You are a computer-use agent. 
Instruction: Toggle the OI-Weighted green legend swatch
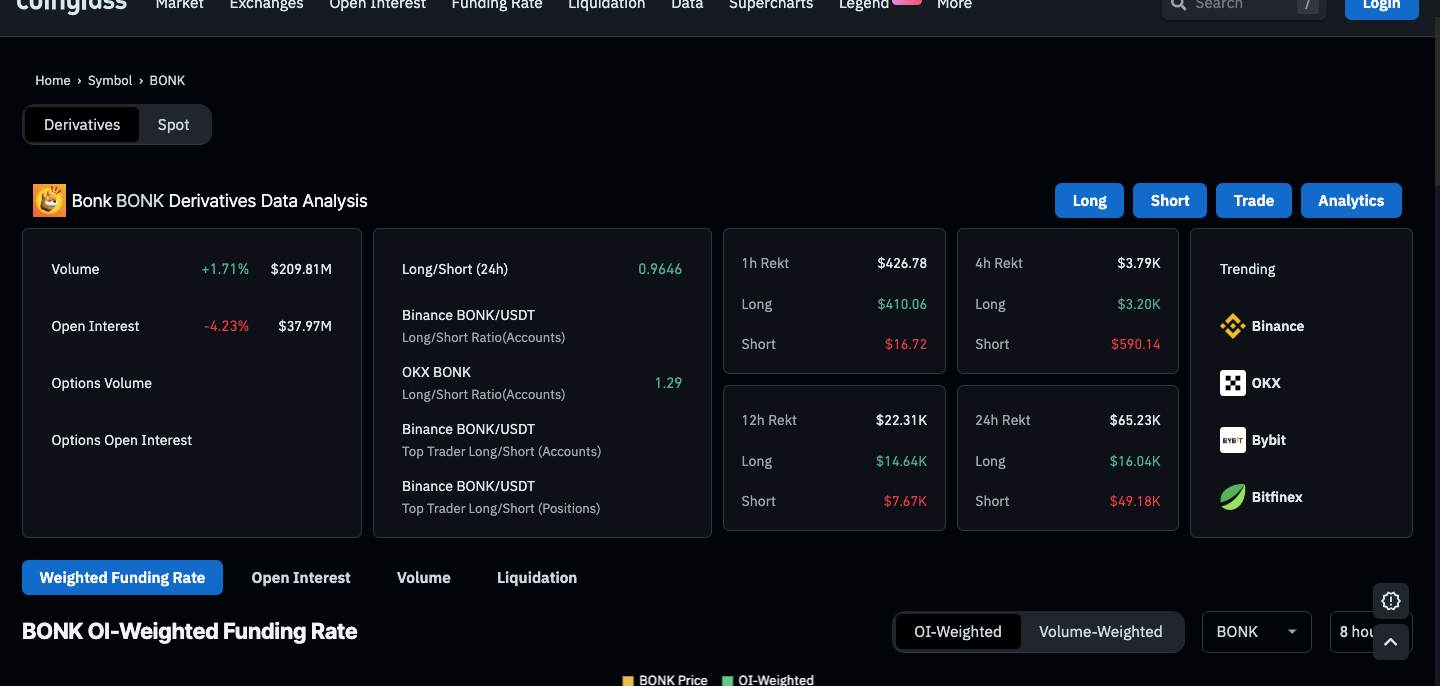[x=727, y=680]
